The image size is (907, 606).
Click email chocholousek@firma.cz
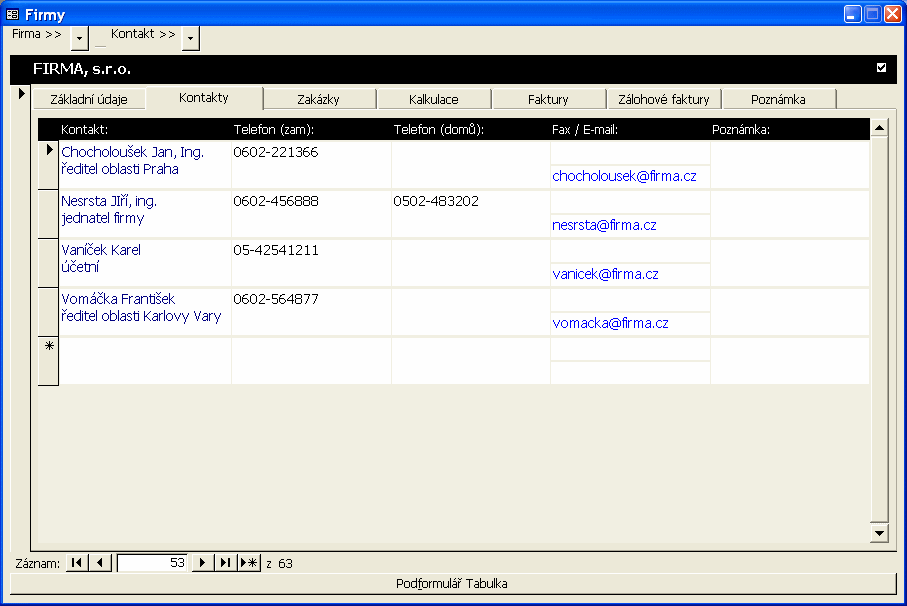click(624, 176)
